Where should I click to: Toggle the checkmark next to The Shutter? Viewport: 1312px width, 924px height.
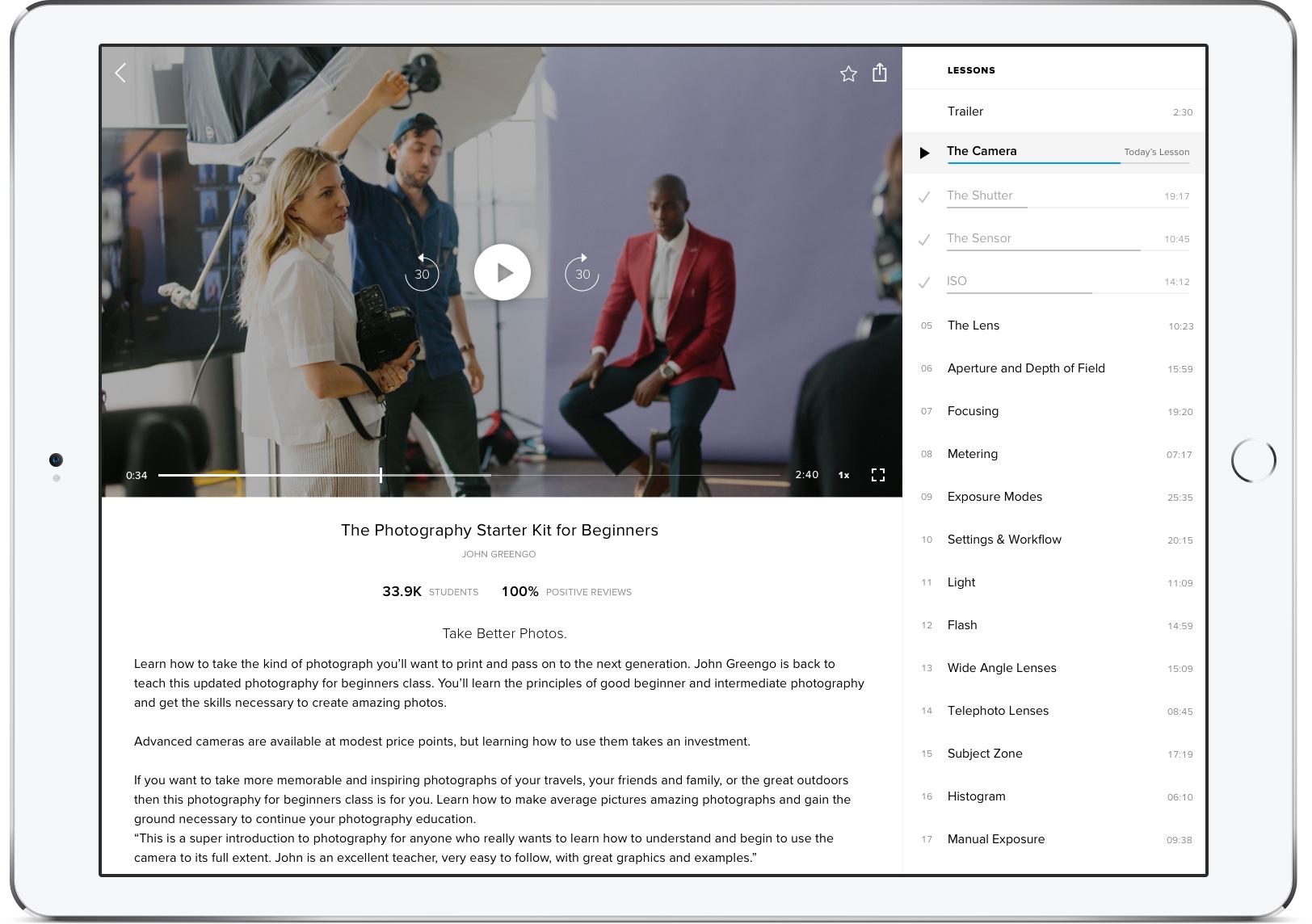[x=924, y=196]
